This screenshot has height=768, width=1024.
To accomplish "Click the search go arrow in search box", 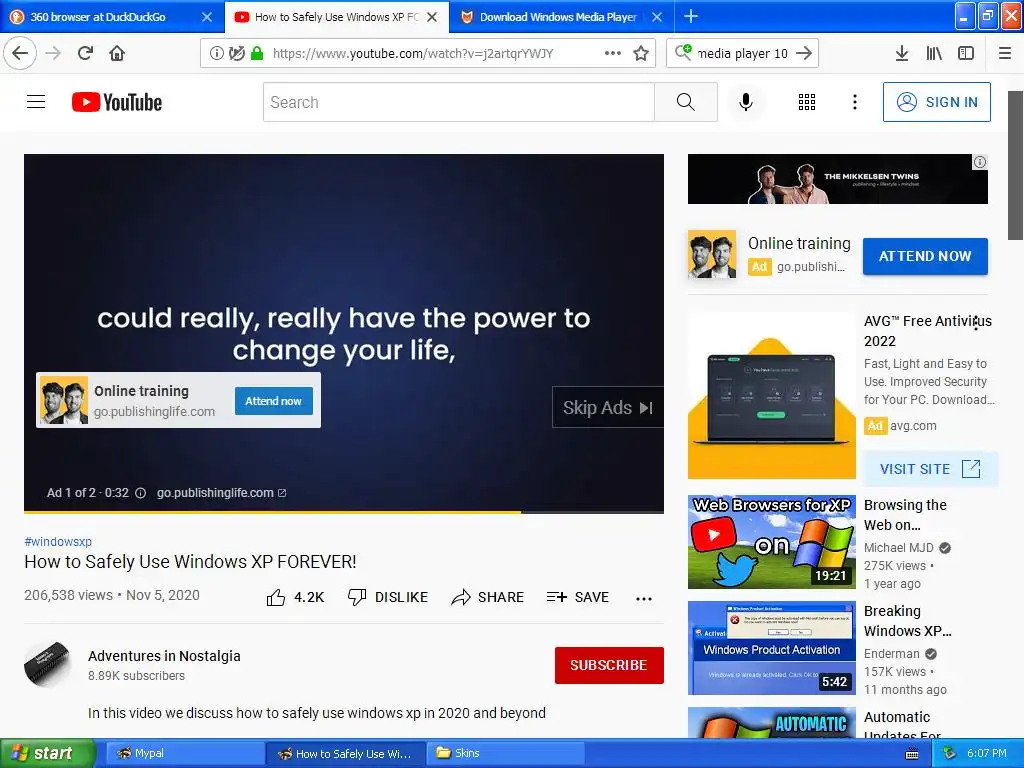I will point(804,54).
